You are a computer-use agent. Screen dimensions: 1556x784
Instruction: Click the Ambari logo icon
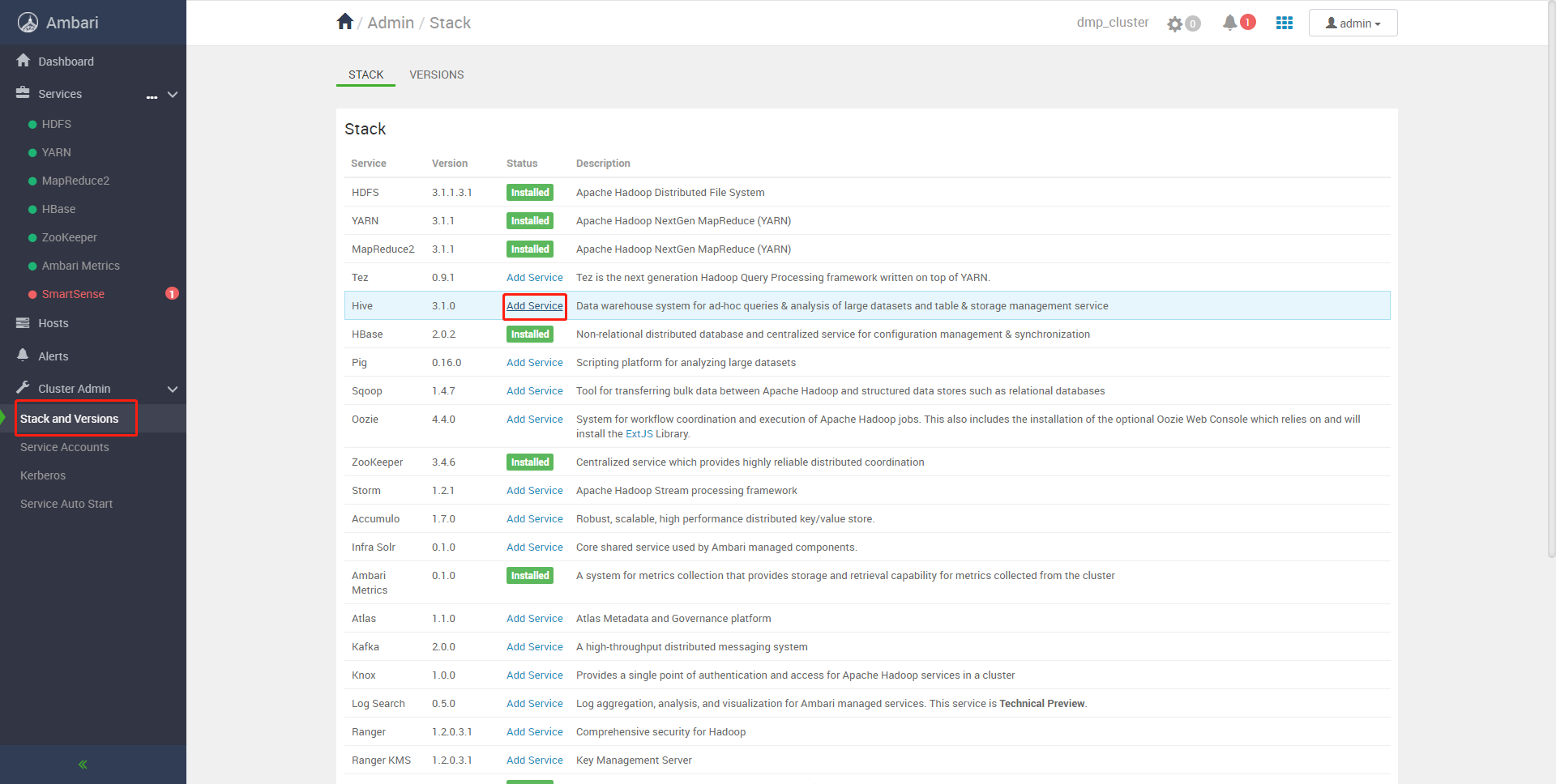pyautogui.click(x=28, y=23)
